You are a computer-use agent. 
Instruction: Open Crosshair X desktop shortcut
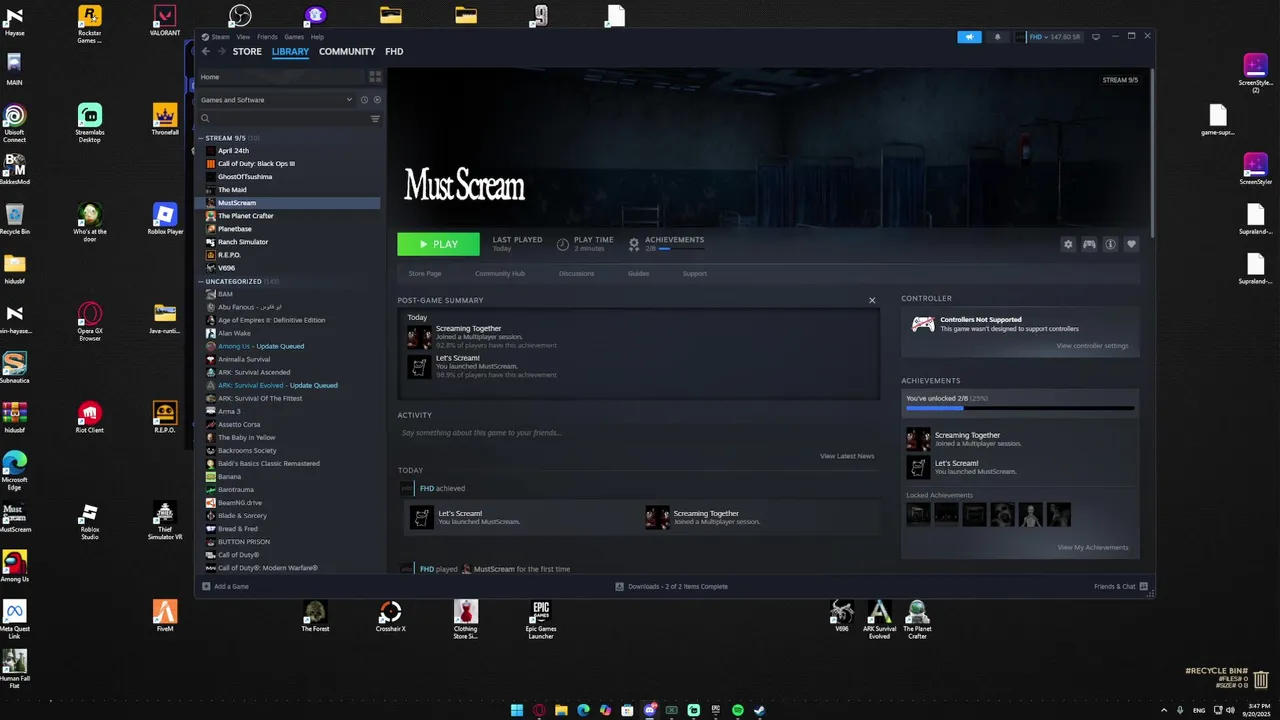390,617
